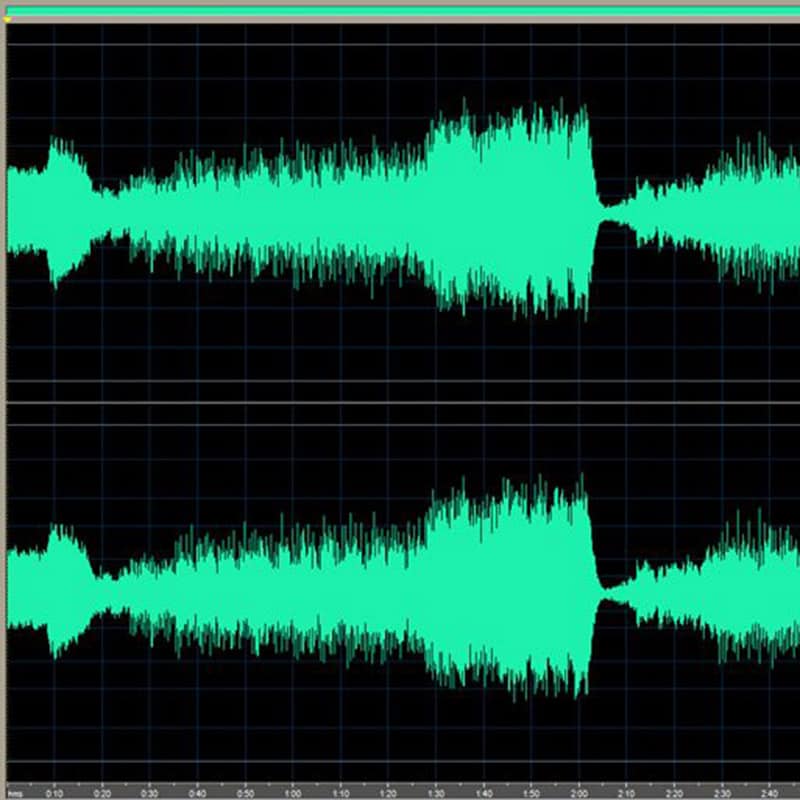Click the 2:20 mark on the time ruler
Image resolution: width=800 pixels, height=800 pixels.
[x=675, y=794]
